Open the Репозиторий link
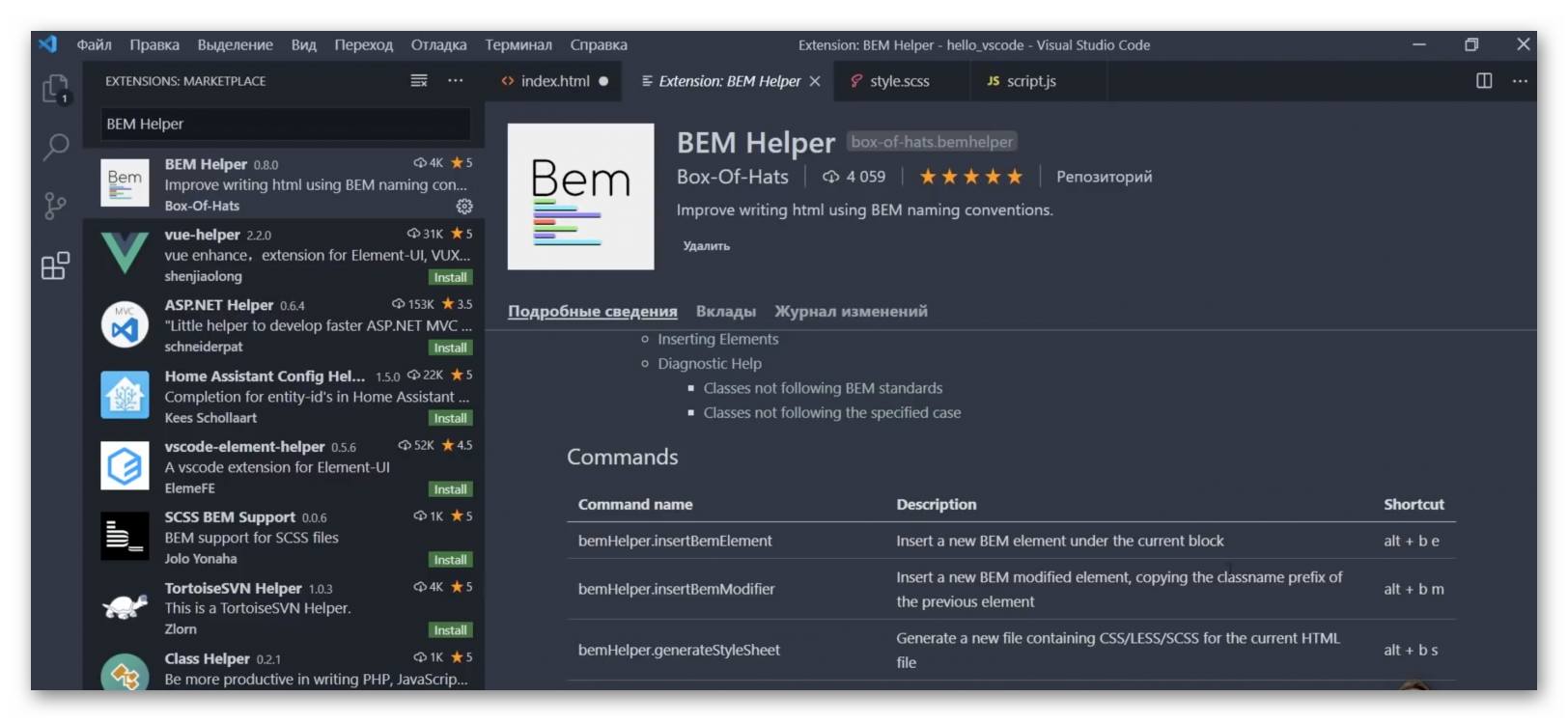The height and width of the screenshot is (724, 1568). click(x=1104, y=177)
